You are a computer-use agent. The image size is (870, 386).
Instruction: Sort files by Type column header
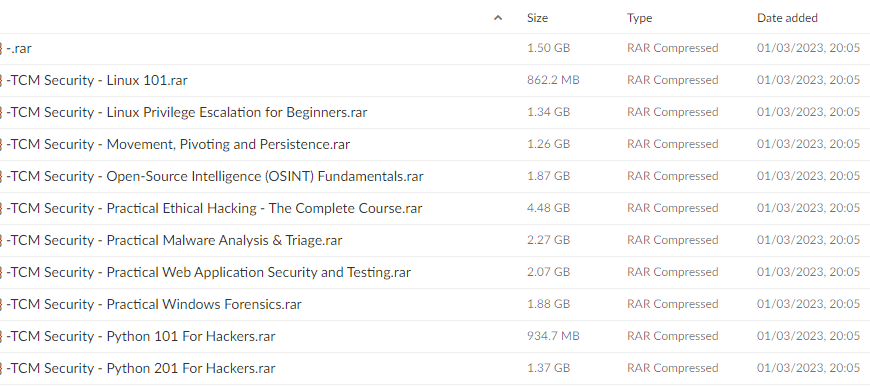point(639,18)
